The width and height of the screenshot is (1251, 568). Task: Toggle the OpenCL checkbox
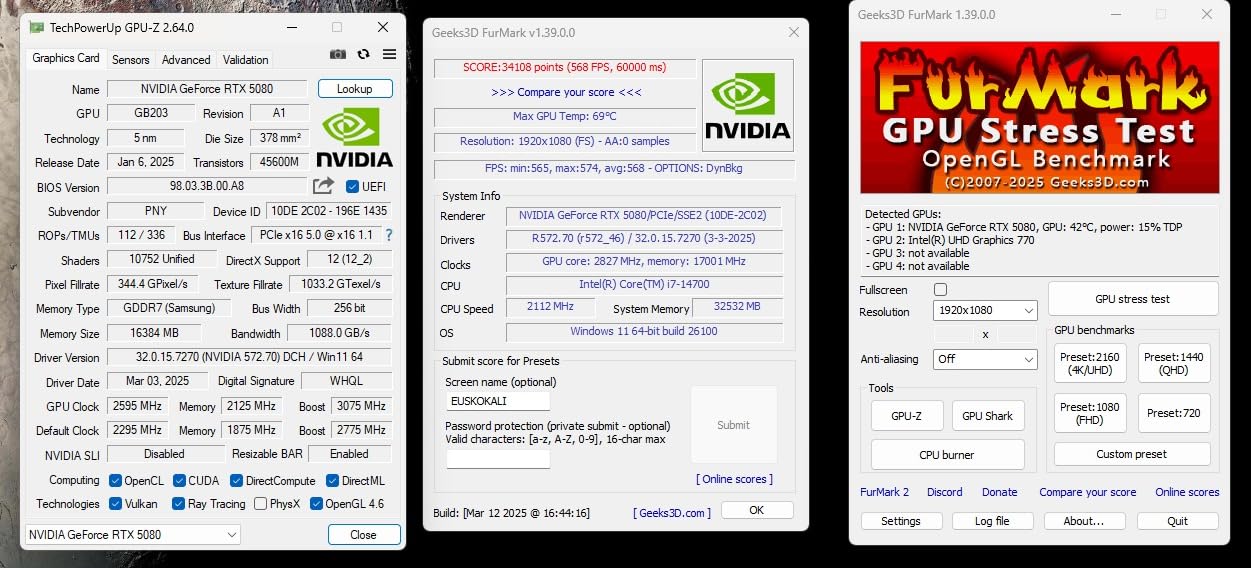click(x=115, y=480)
